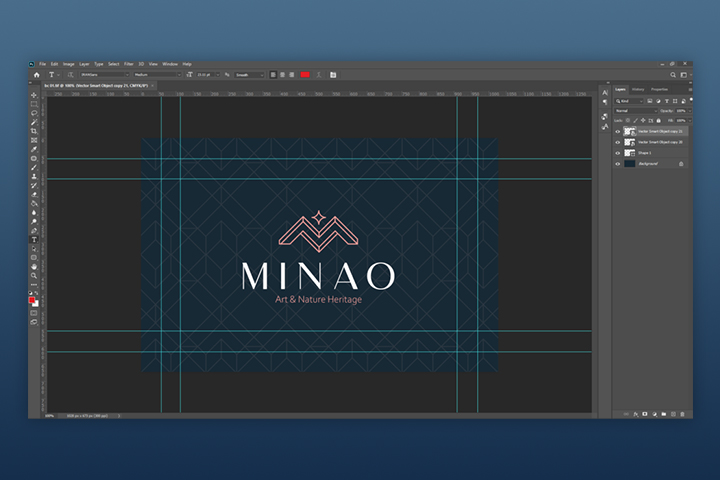The image size is (720, 480).
Task: Open the File menu
Action: click(42, 64)
